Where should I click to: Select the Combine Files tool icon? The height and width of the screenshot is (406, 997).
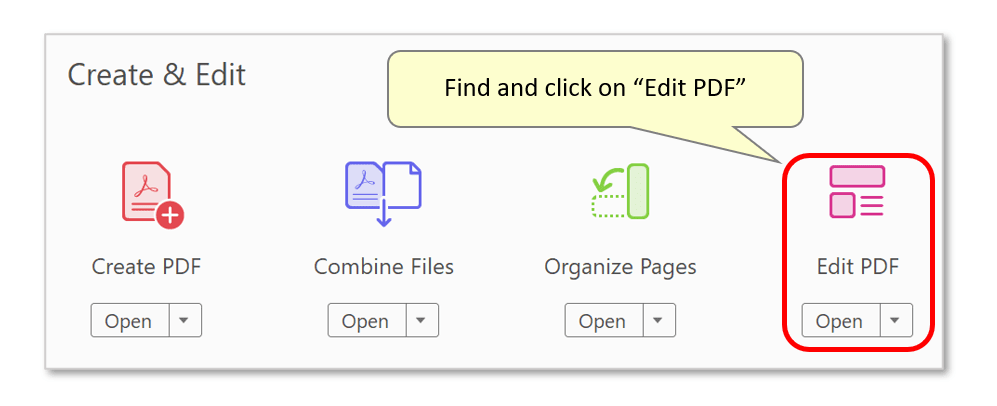[383, 194]
